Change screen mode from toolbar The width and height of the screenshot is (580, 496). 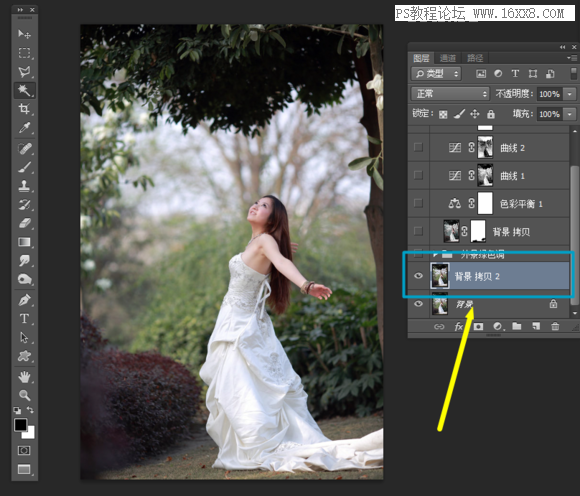24,469
